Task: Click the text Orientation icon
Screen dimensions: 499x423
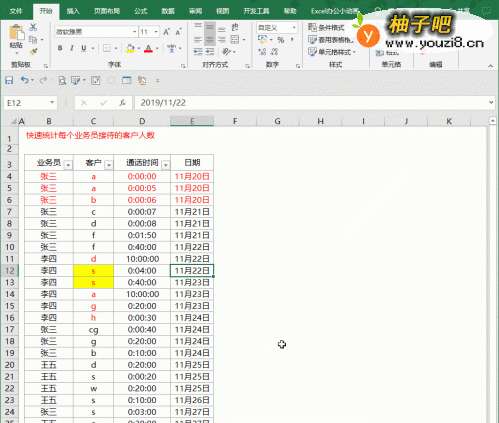Action: coord(227,52)
